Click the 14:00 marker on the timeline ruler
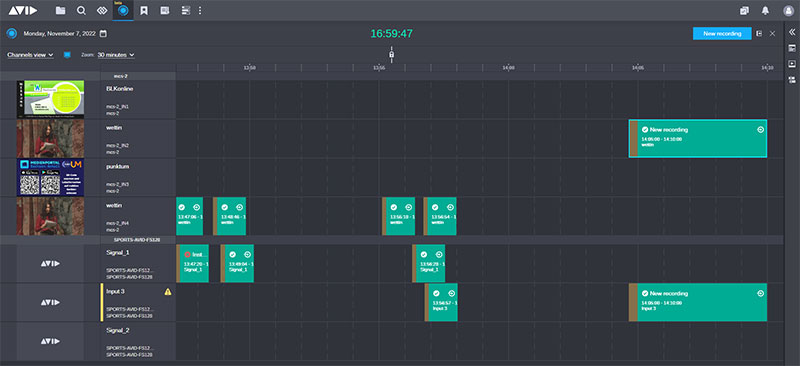This screenshot has height=366, width=800. pyautogui.click(x=508, y=67)
